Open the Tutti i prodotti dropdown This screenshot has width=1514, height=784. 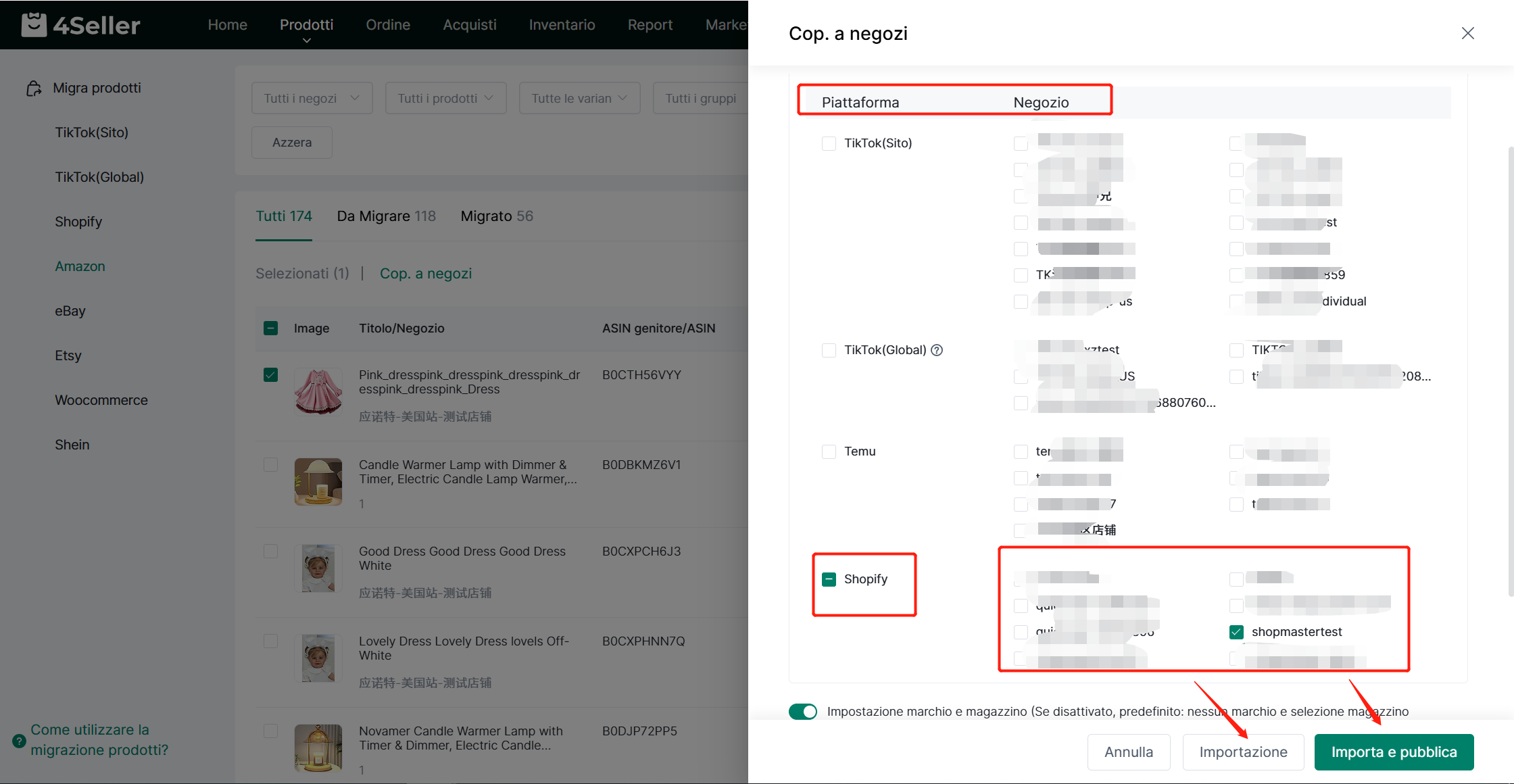click(445, 99)
